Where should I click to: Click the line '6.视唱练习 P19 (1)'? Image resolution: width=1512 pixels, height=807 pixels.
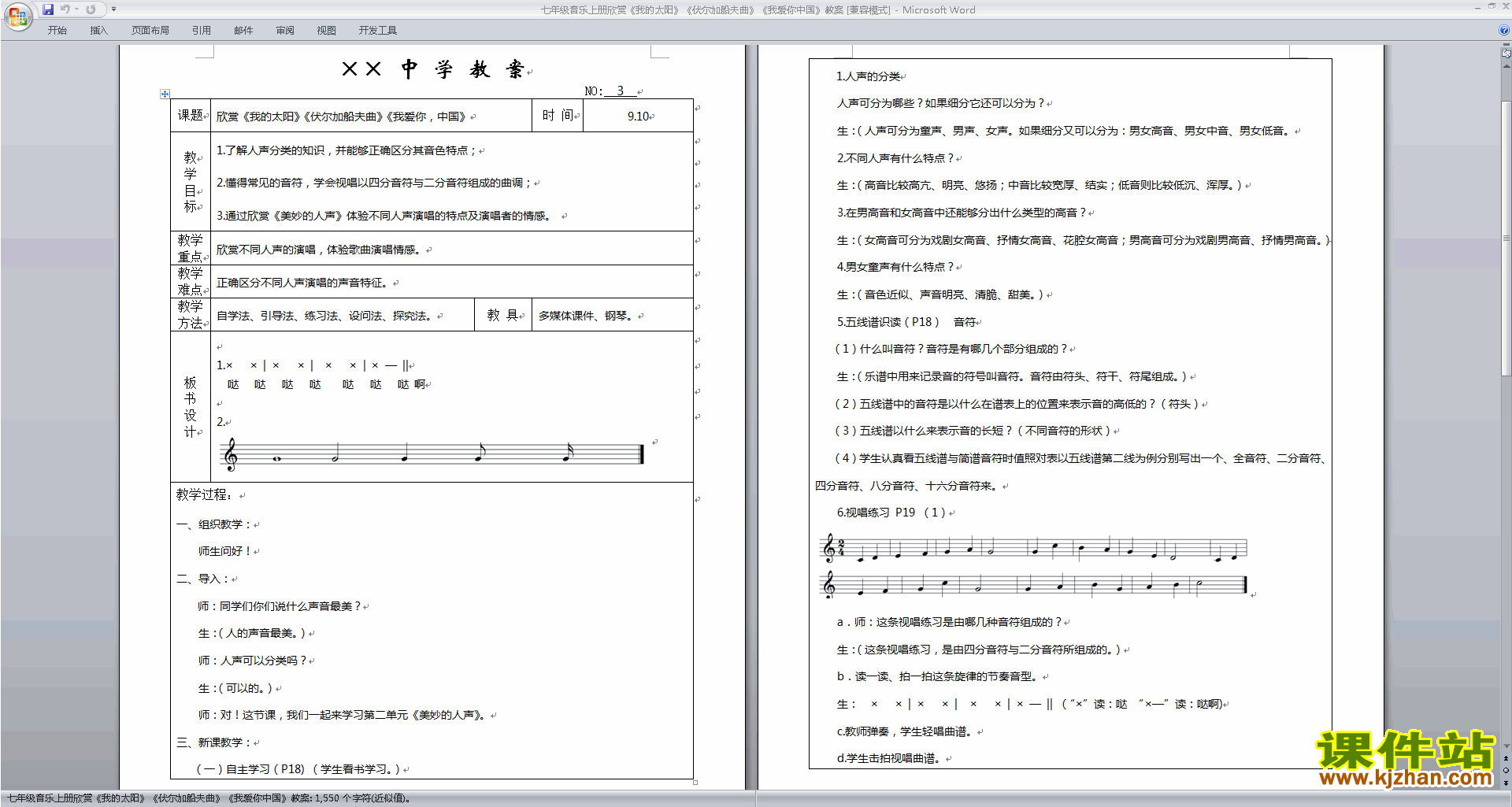pos(891,513)
